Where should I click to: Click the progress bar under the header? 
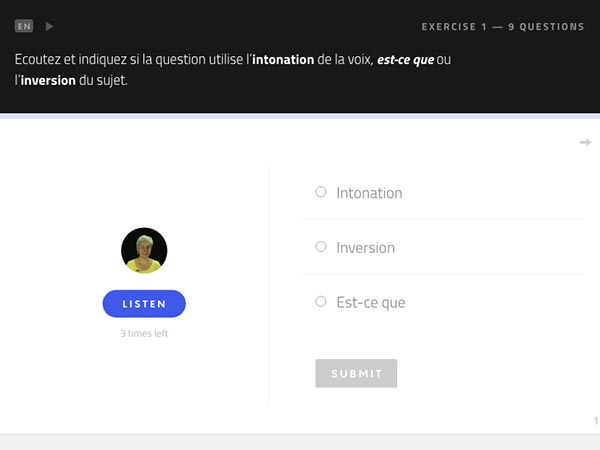[300, 116]
